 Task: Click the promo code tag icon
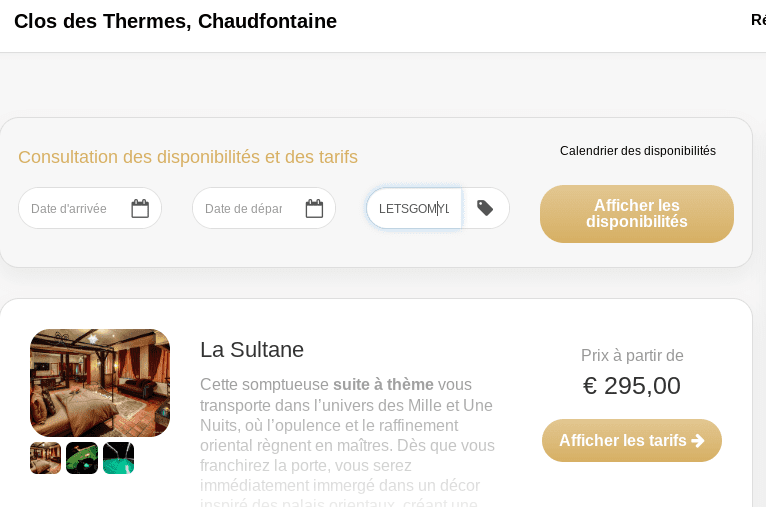point(485,208)
